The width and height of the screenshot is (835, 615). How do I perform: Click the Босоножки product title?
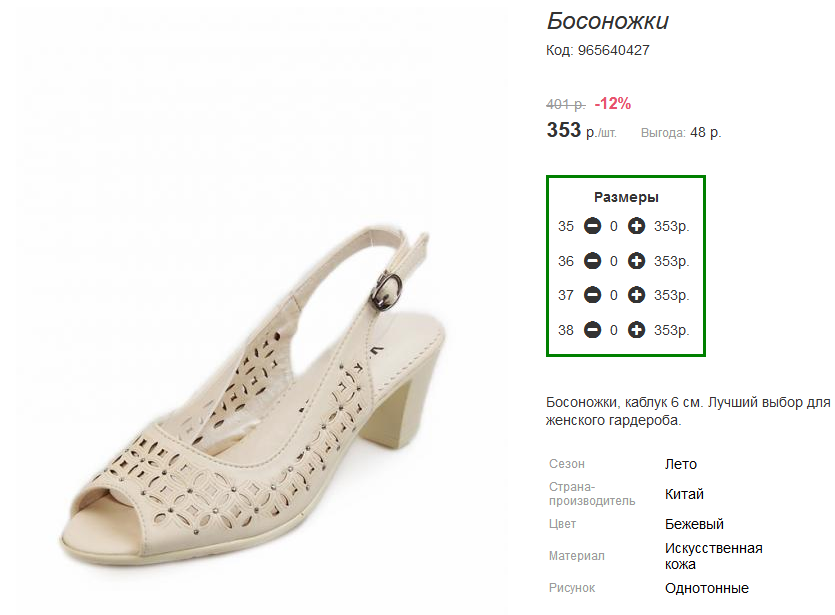point(607,21)
